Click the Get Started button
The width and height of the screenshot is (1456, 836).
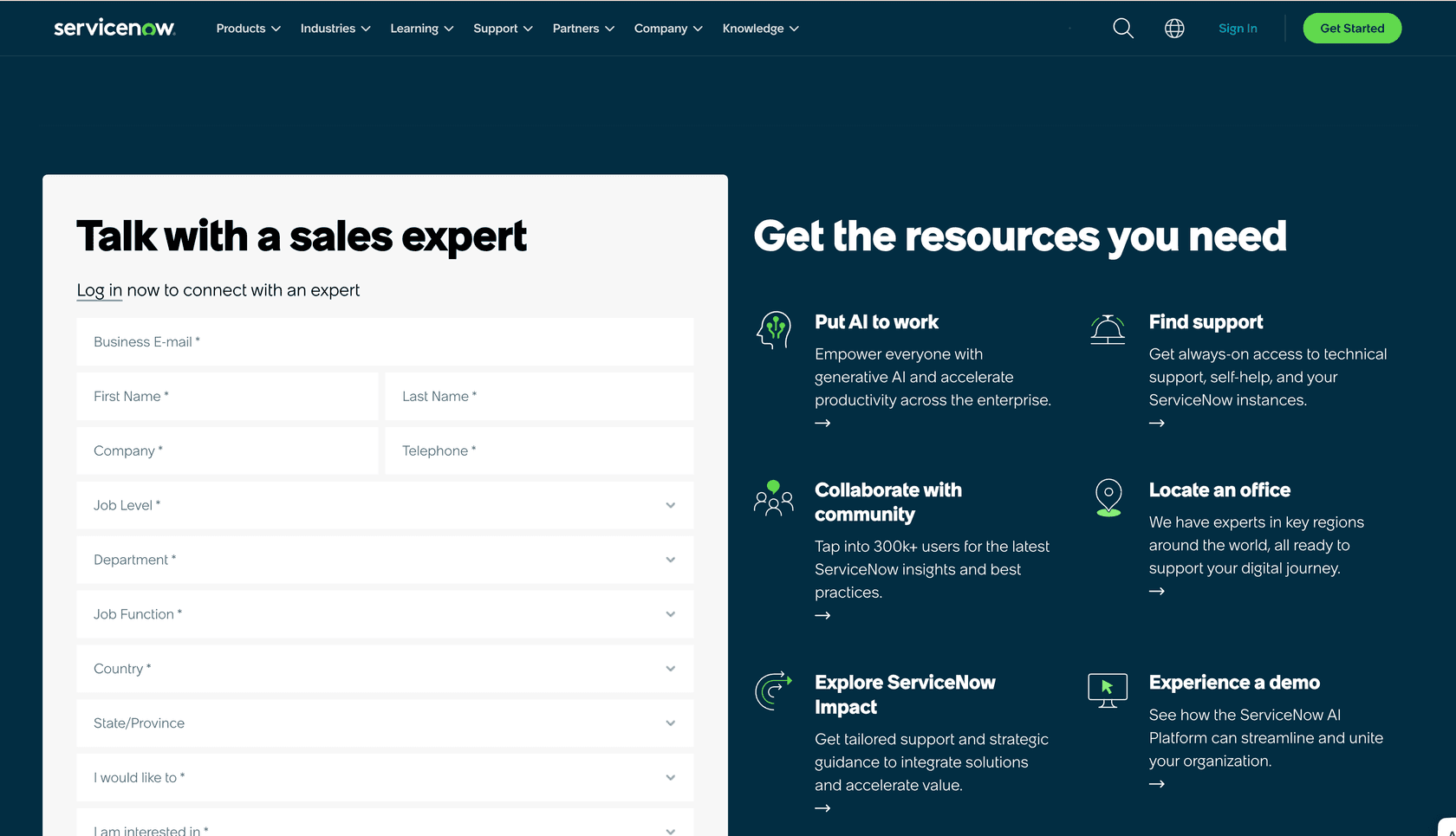click(x=1352, y=29)
